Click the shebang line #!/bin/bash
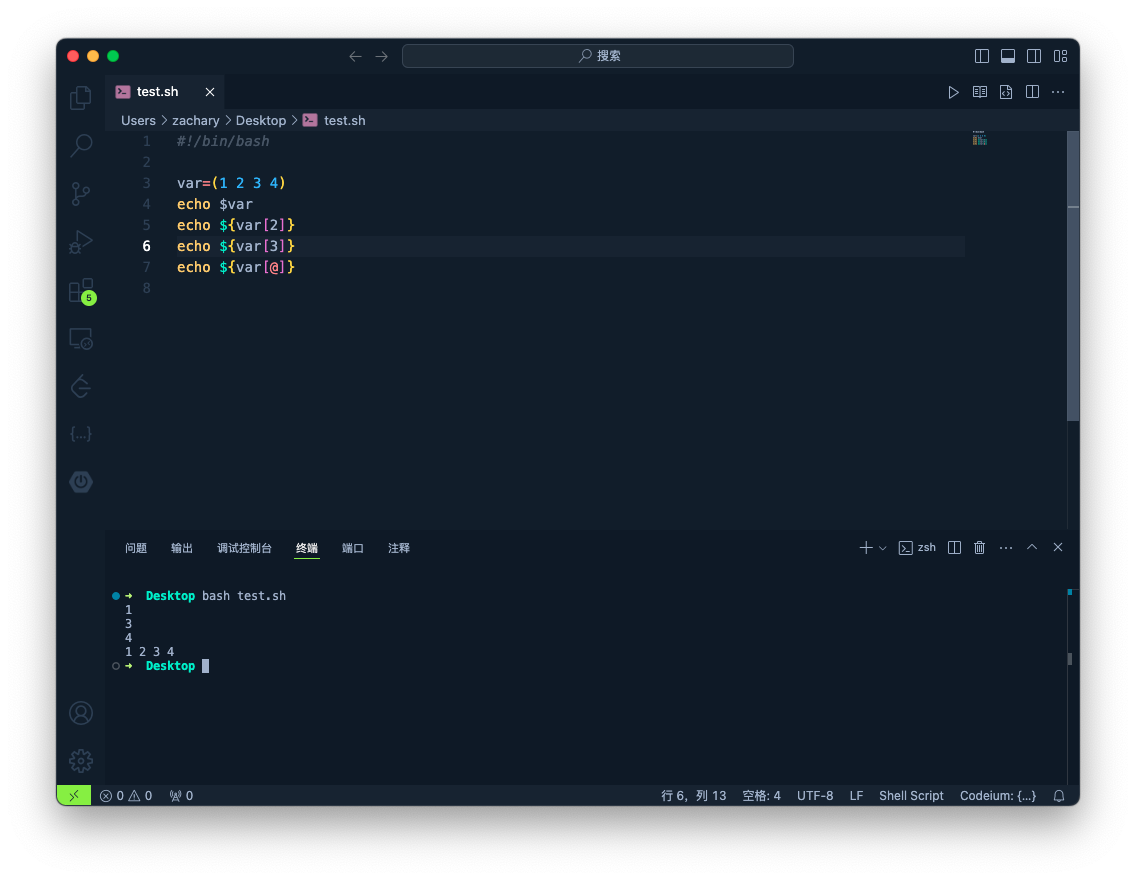1136x880 pixels. (x=223, y=141)
